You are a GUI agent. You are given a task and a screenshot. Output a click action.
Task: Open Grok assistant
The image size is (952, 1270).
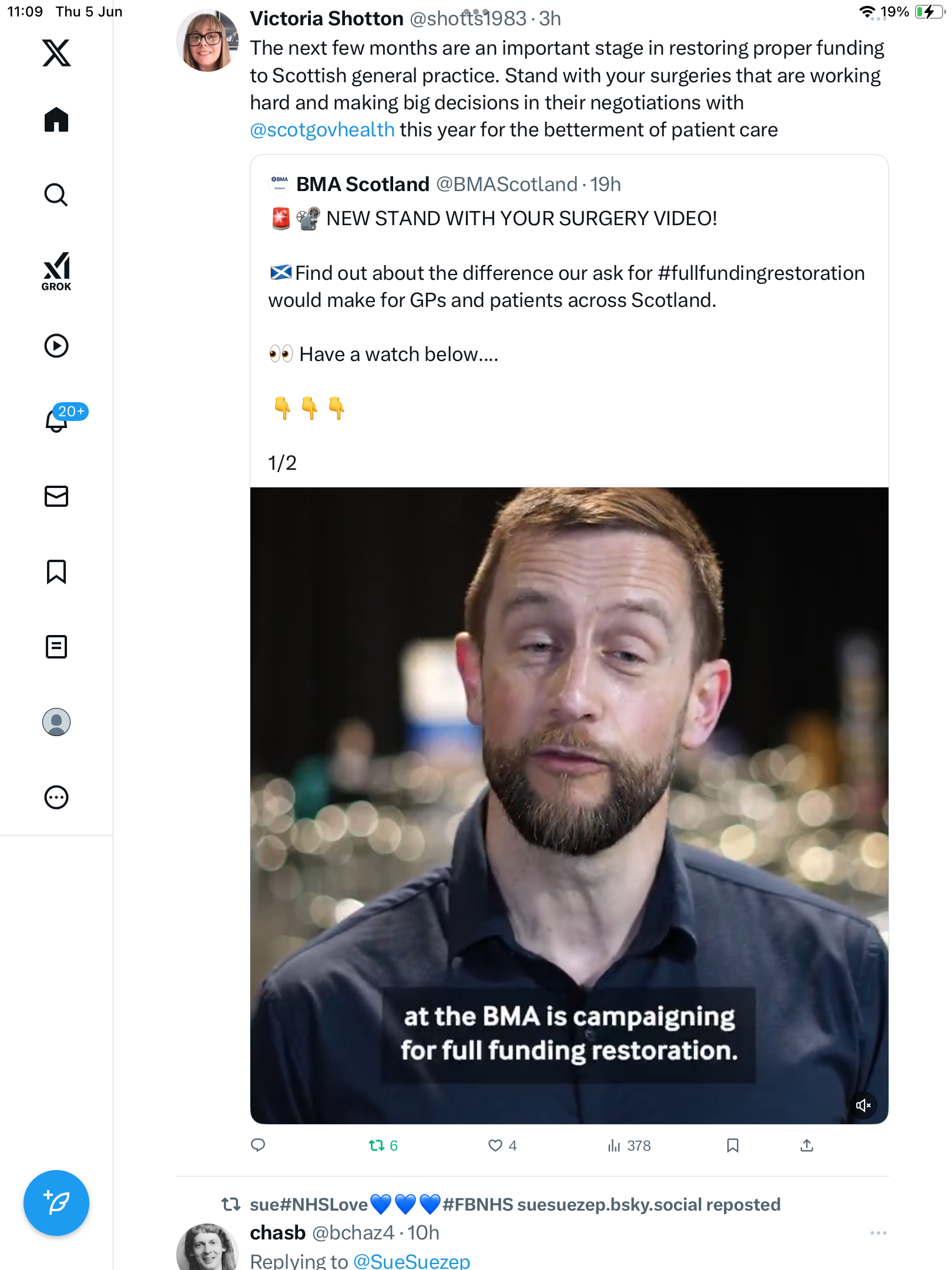[56, 272]
